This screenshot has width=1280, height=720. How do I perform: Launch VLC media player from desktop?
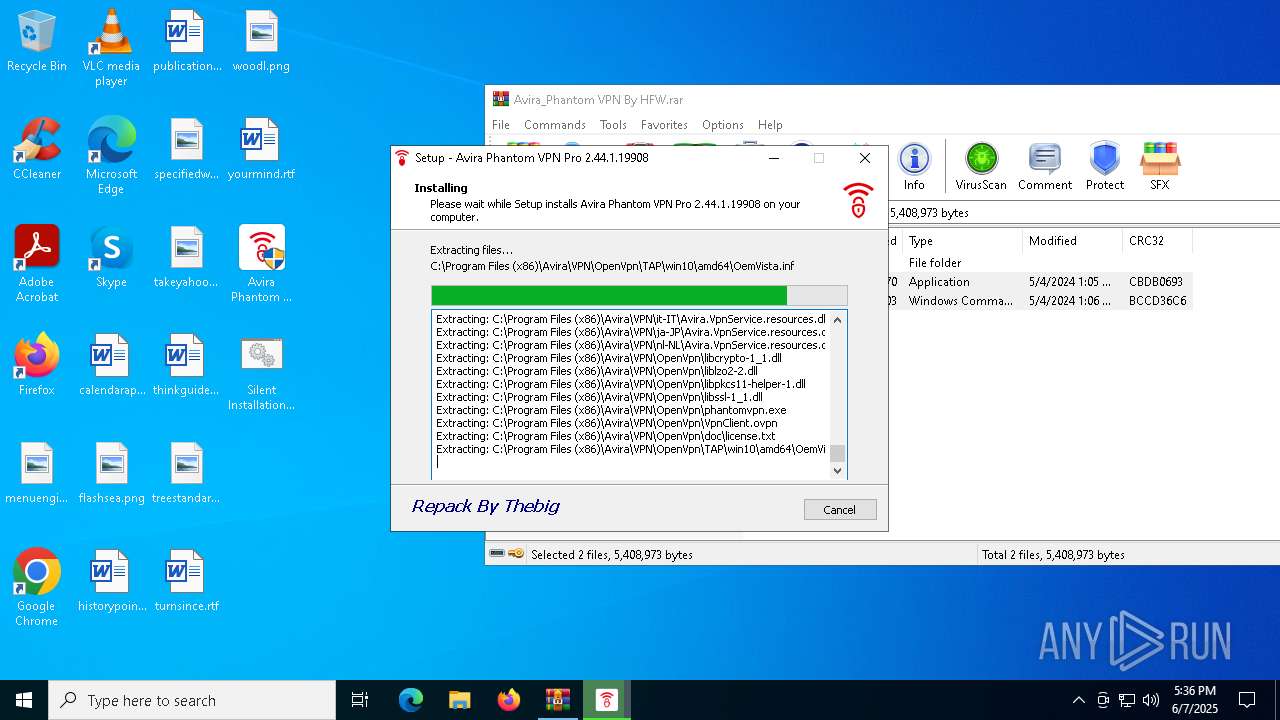(111, 48)
